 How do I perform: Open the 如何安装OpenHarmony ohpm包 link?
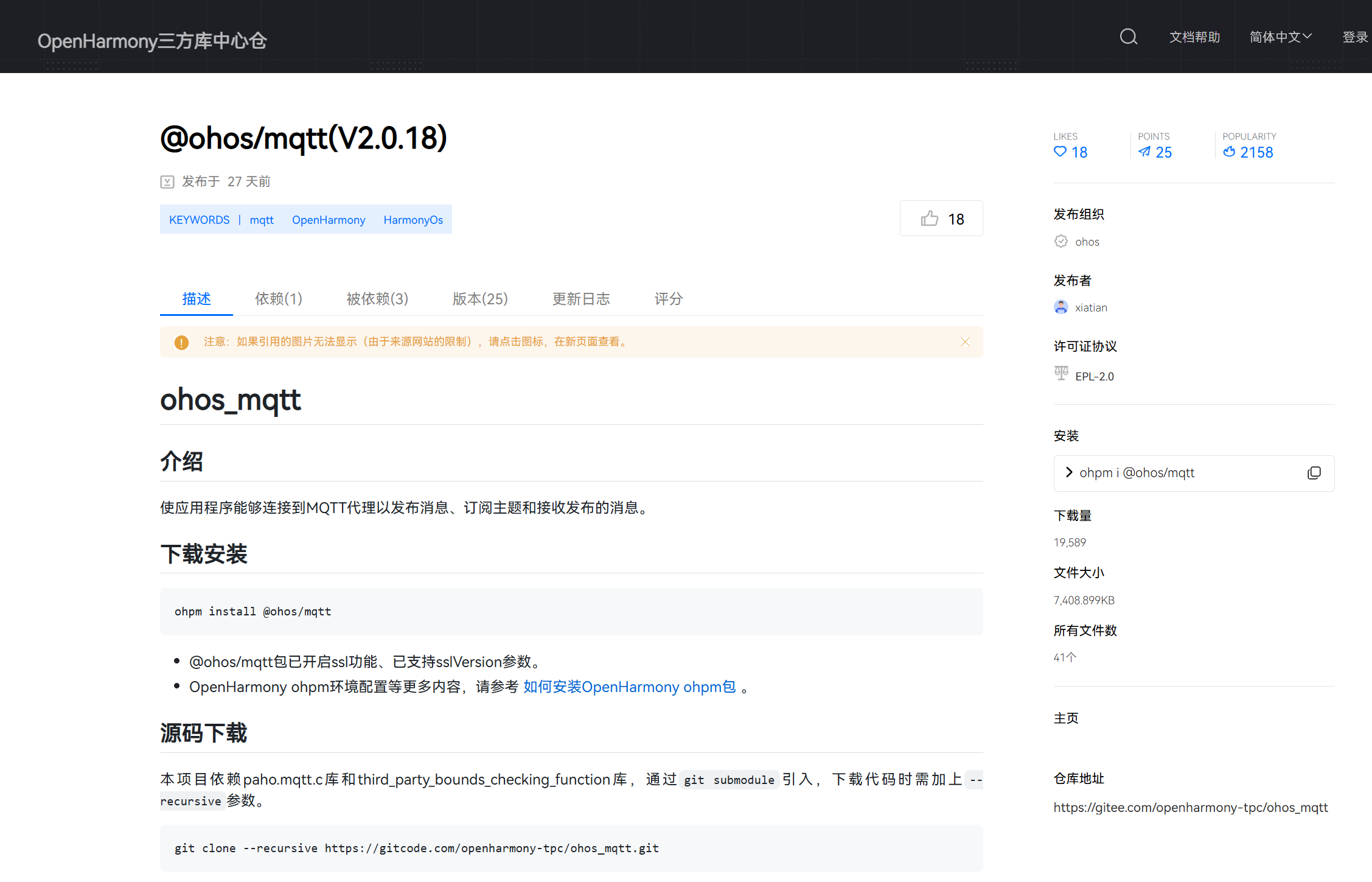629,687
